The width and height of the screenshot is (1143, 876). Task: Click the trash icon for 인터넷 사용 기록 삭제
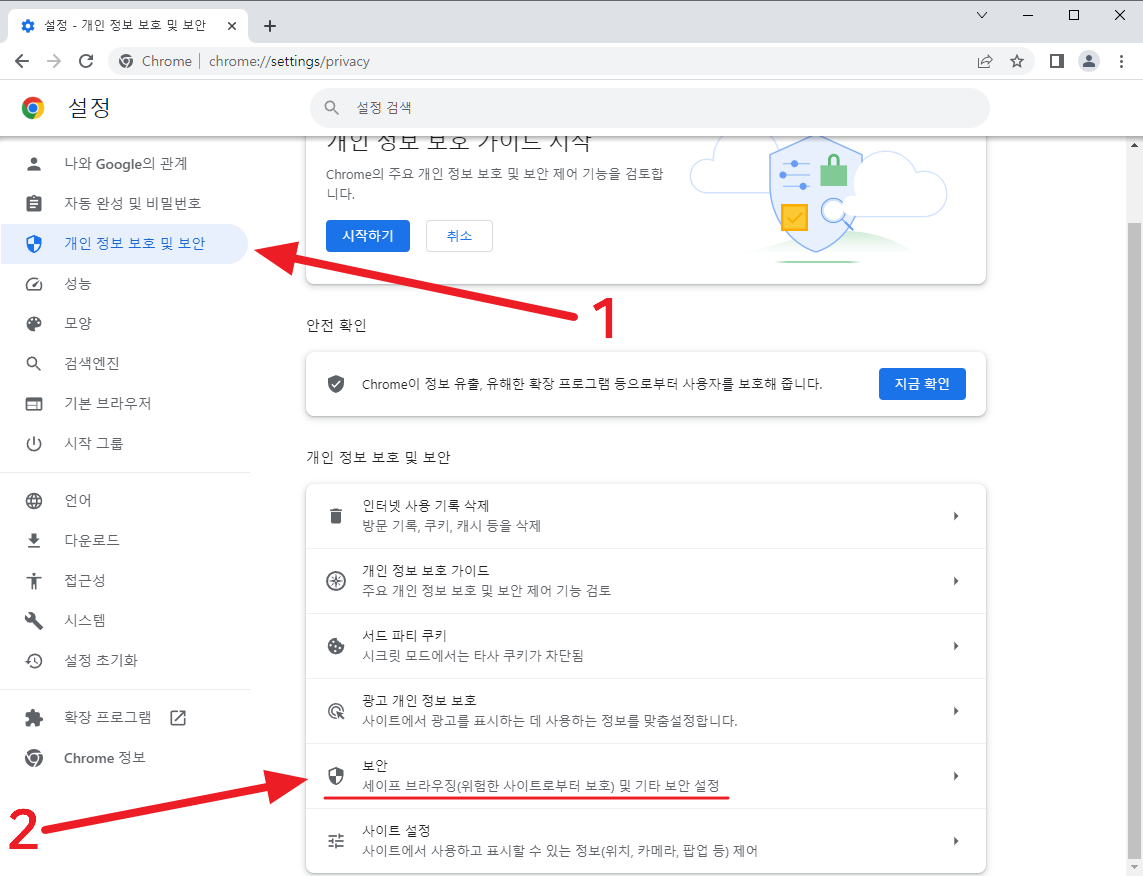[336, 516]
